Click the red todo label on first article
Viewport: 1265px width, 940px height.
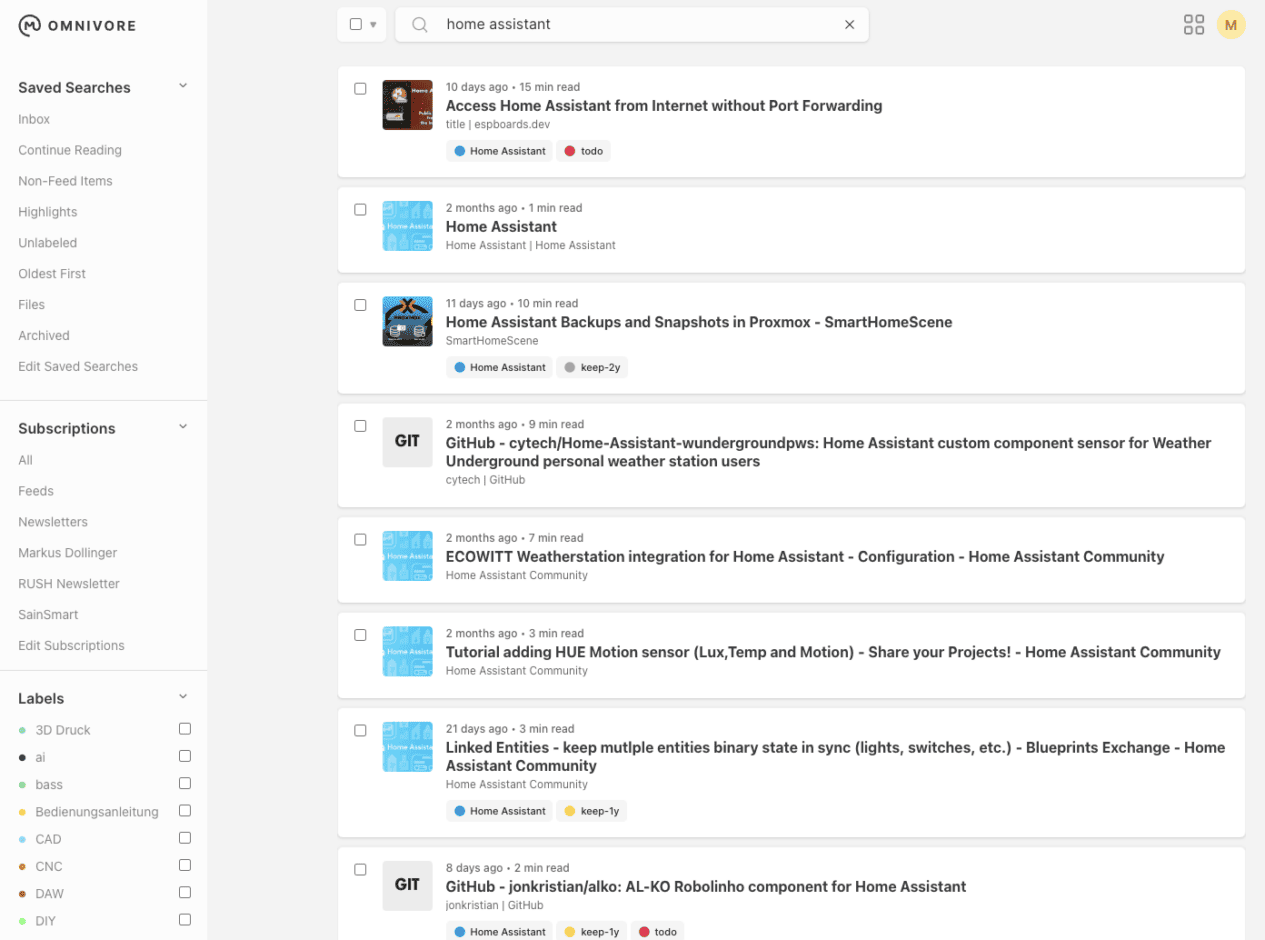[584, 151]
